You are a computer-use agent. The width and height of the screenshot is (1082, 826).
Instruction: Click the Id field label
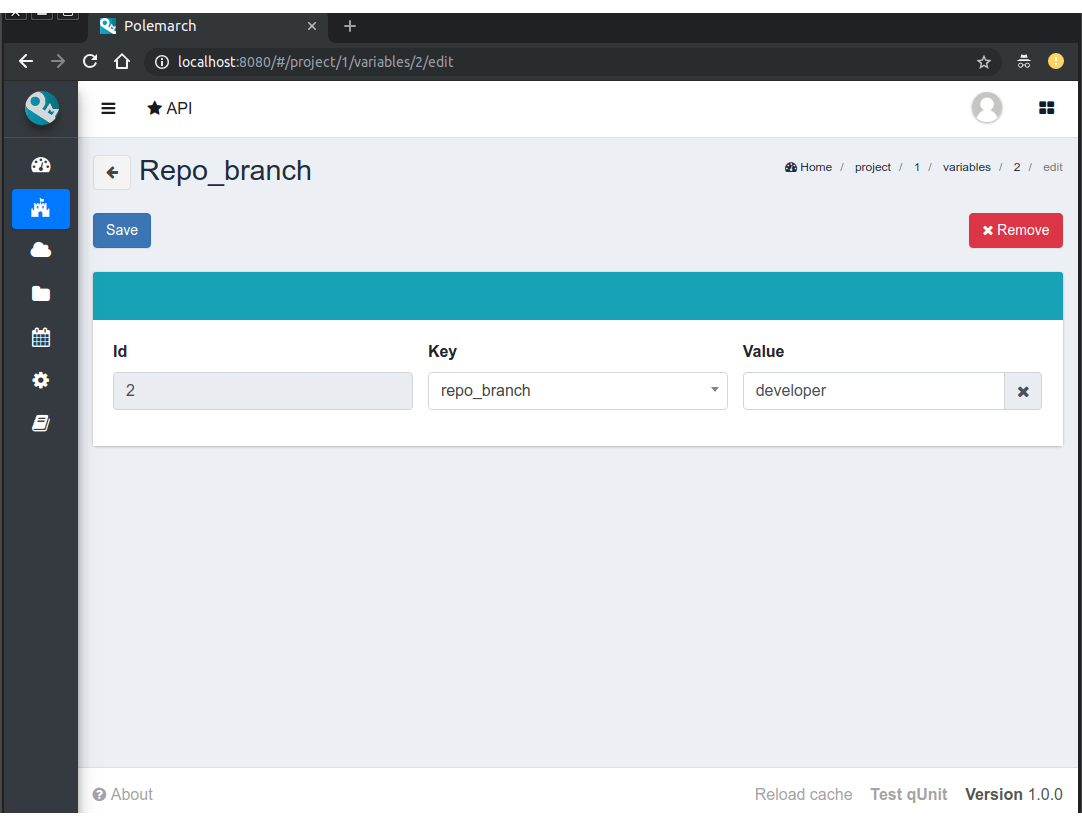120,351
